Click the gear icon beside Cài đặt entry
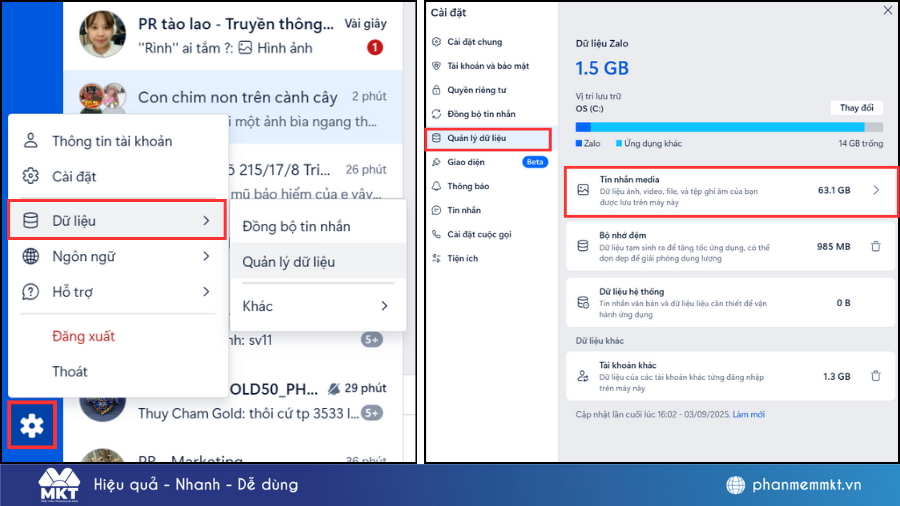Viewport: 900px width, 506px height. point(30,176)
